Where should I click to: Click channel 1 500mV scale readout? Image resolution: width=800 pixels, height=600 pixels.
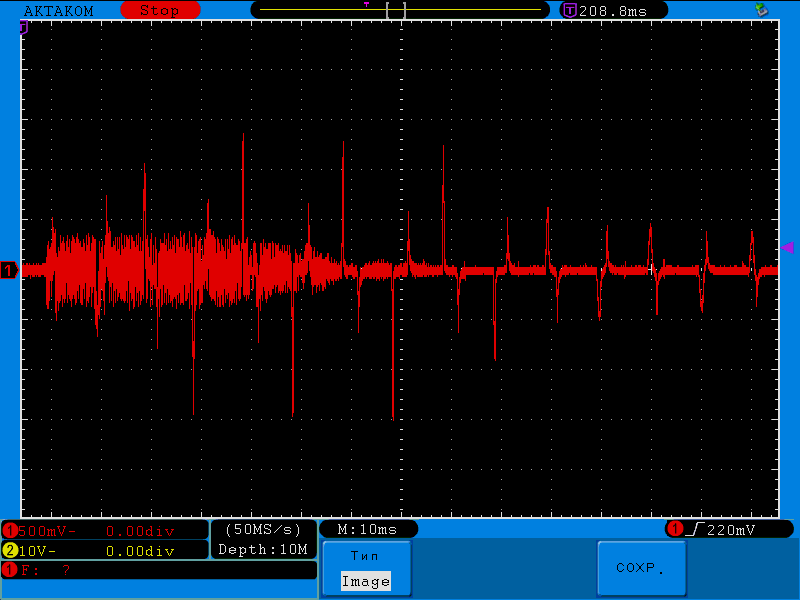click(x=46, y=531)
